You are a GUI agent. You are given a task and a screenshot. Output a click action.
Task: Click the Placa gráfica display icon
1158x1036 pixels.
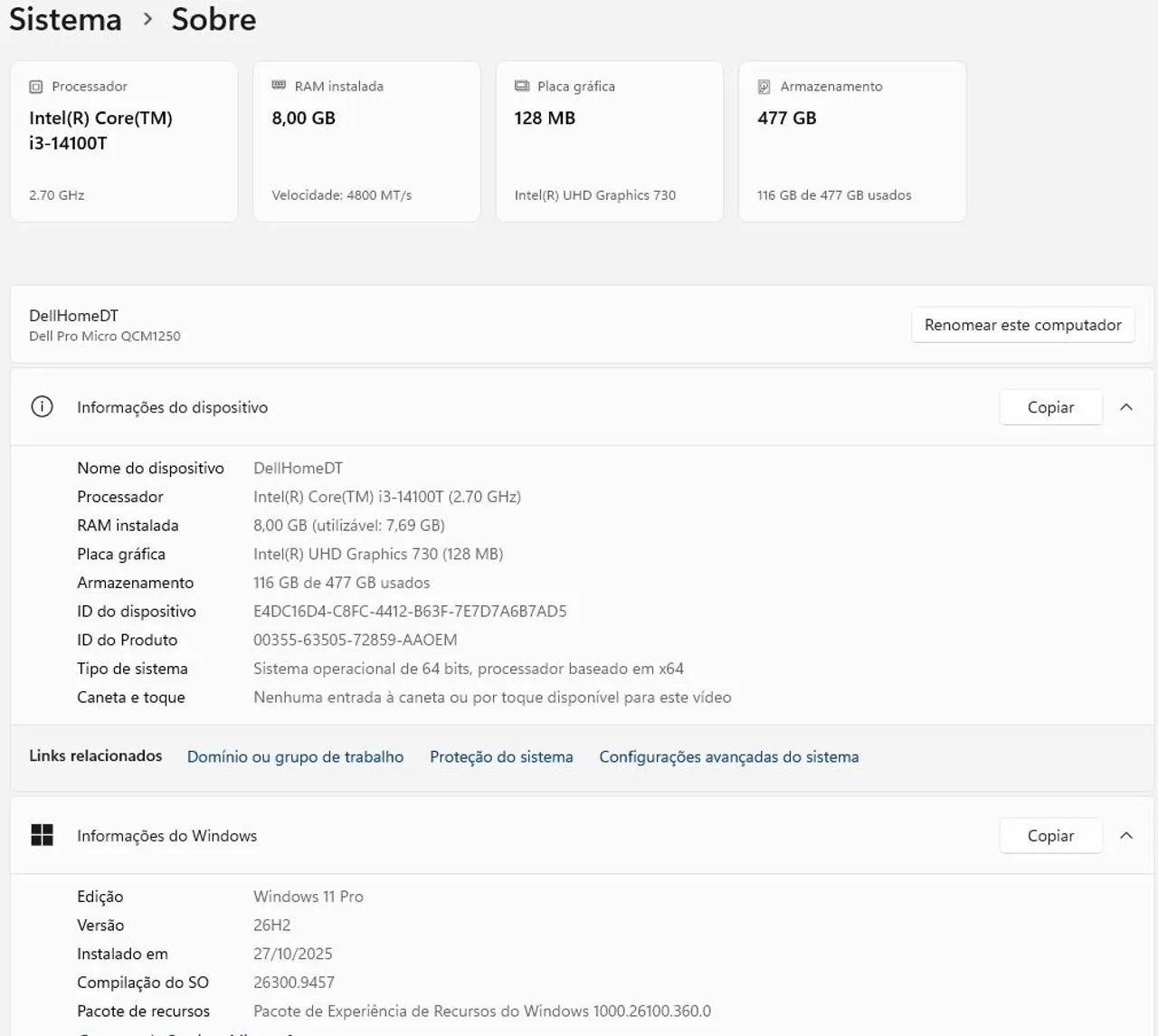click(x=522, y=86)
